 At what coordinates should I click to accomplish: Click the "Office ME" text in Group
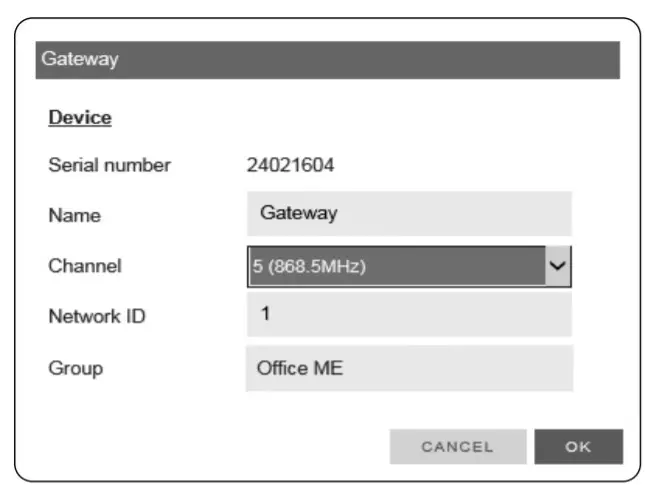click(x=300, y=368)
